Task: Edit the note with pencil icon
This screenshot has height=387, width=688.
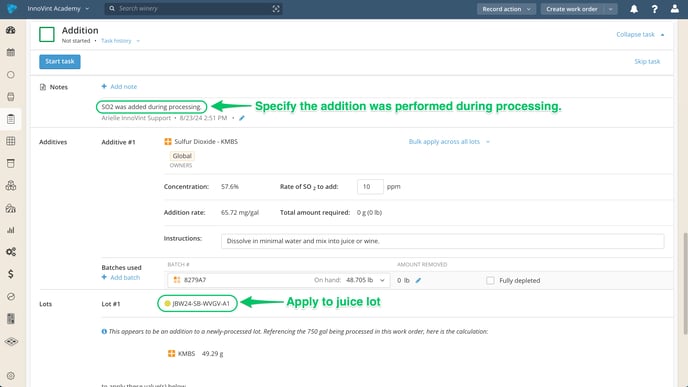Action: (242, 118)
